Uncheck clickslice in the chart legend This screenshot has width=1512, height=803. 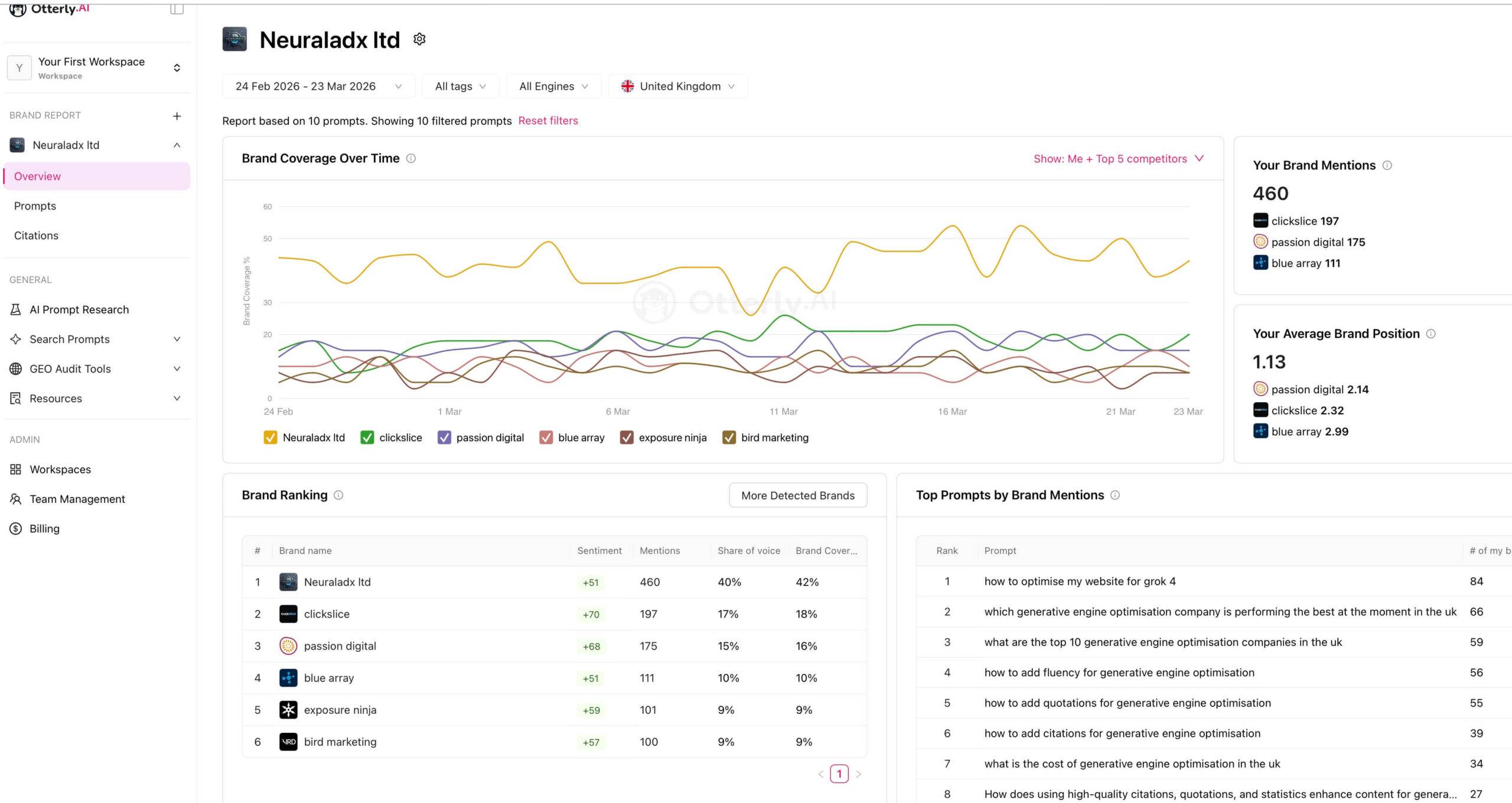point(367,438)
